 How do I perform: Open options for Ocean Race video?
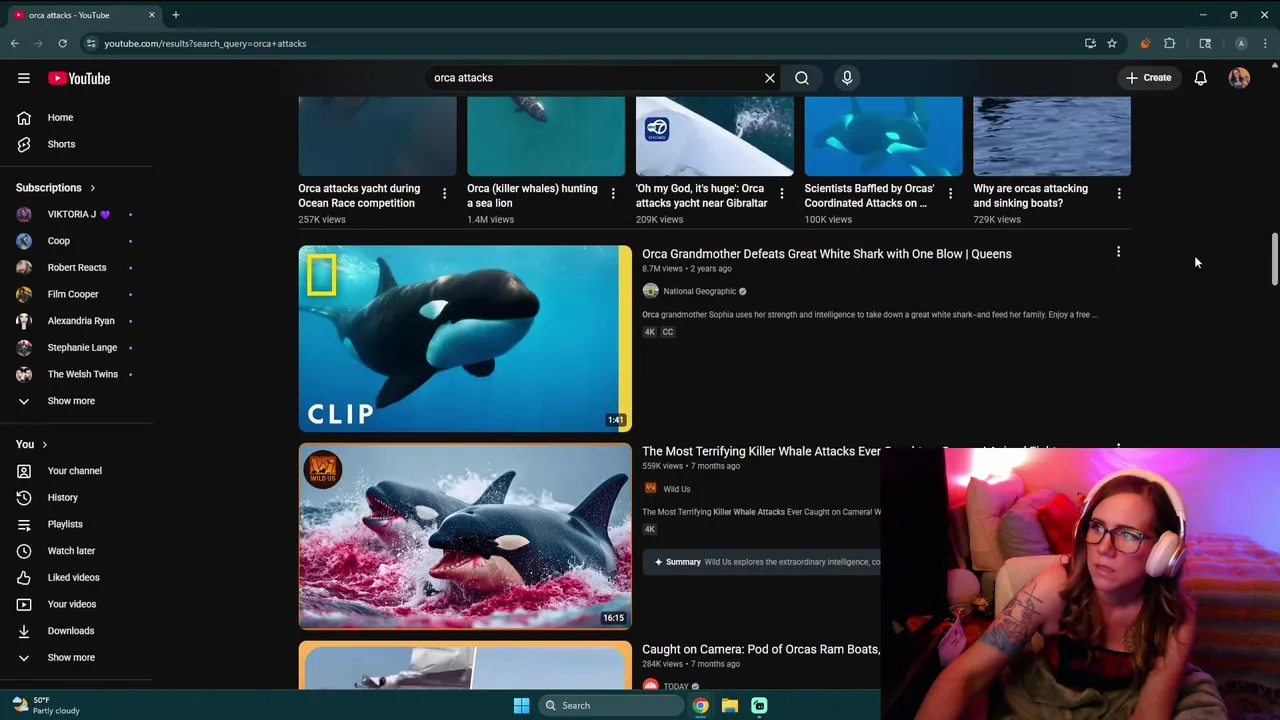[x=444, y=193]
